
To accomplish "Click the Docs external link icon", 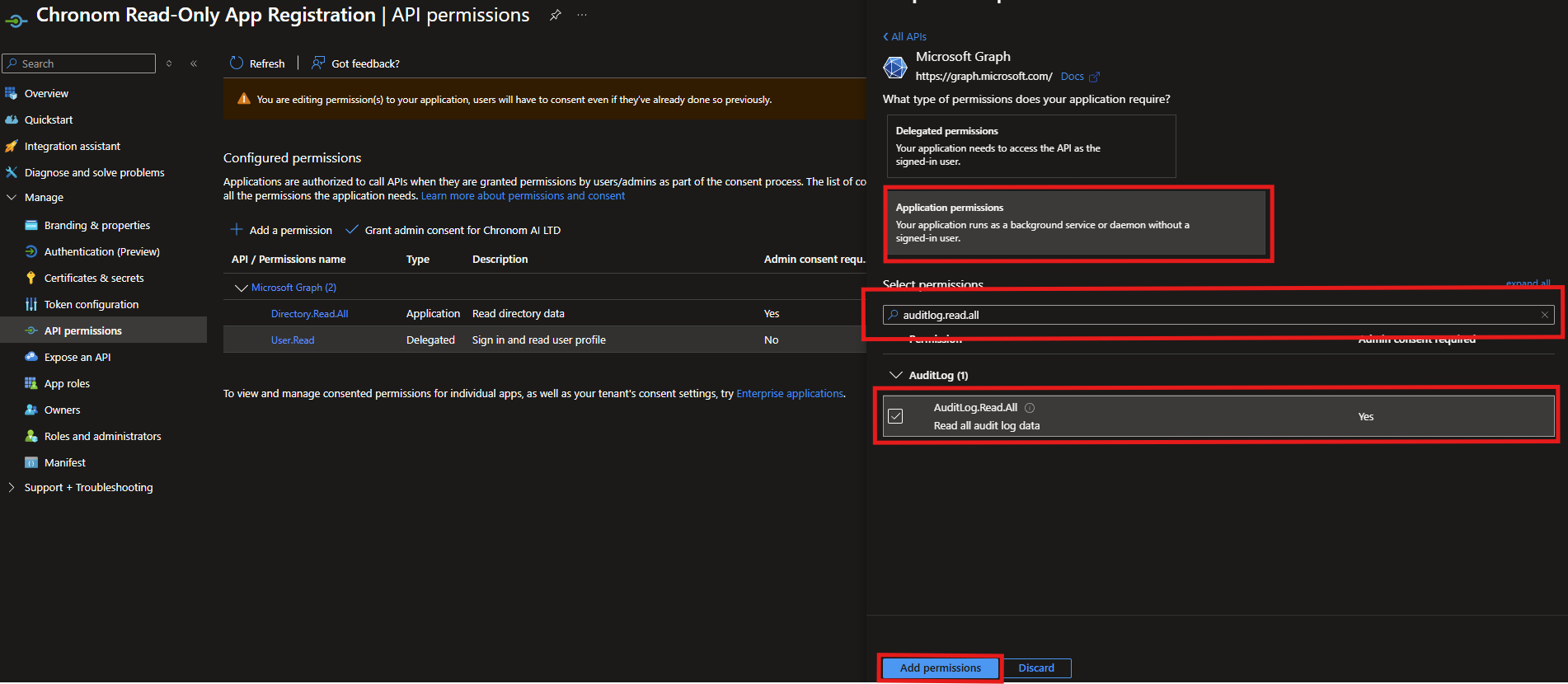I will click(x=1095, y=77).
